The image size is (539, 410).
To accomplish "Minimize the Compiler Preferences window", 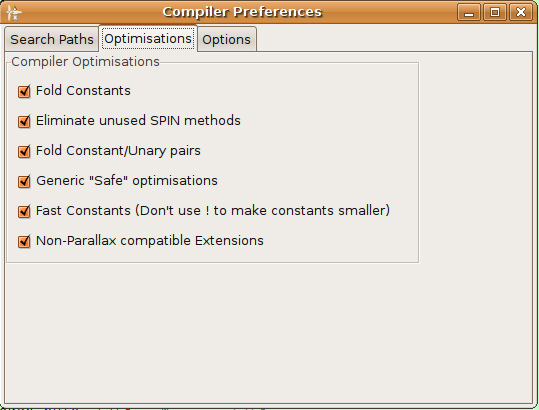I will point(469,12).
